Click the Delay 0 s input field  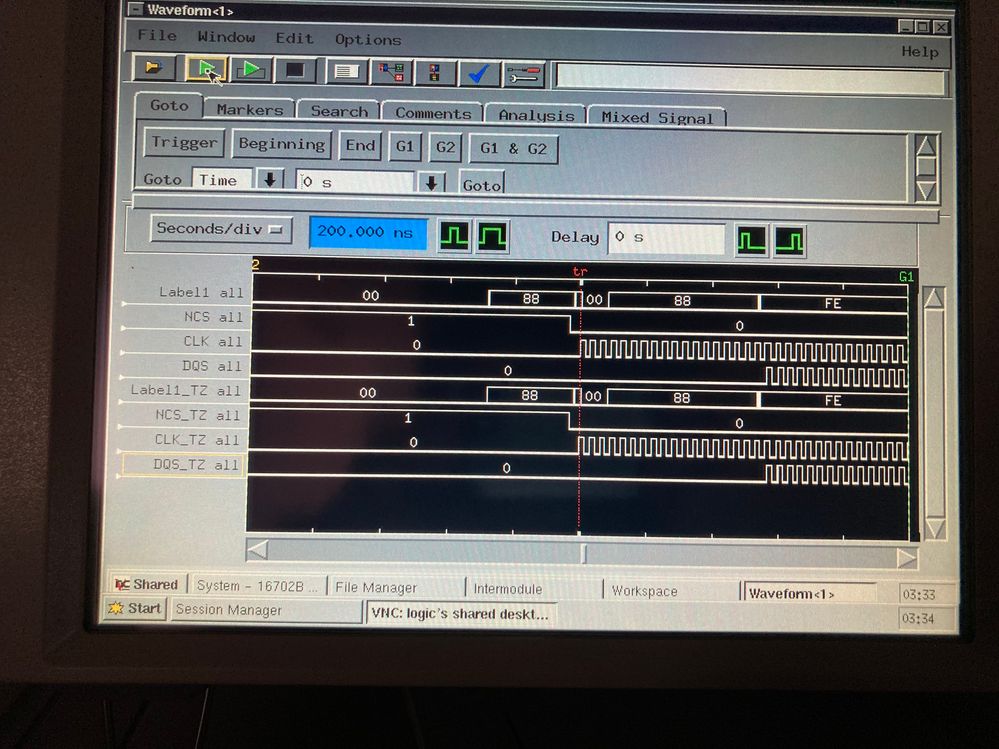pos(666,238)
